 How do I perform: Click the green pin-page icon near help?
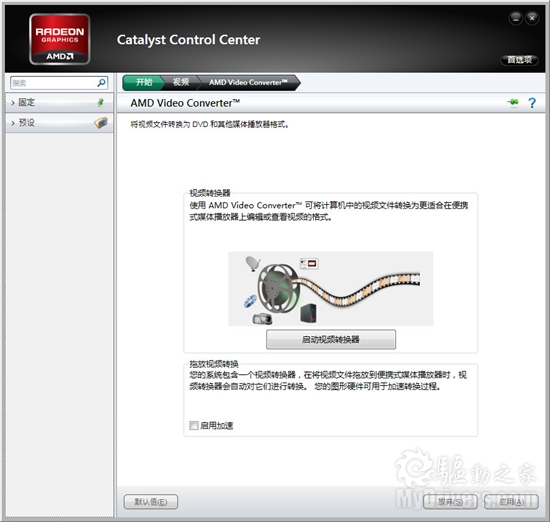(513, 102)
